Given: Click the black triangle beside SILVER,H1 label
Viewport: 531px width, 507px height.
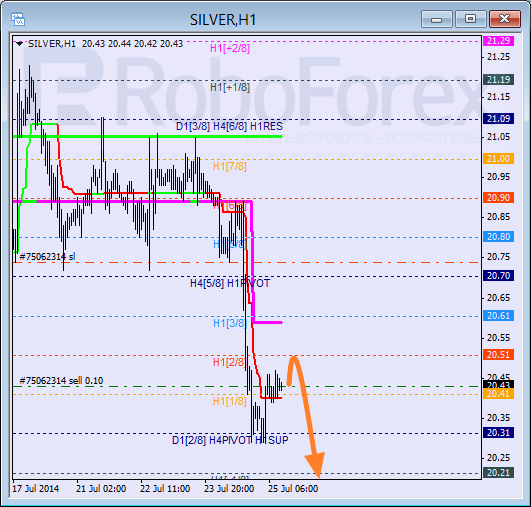Looking at the screenshot, I should click(20, 44).
